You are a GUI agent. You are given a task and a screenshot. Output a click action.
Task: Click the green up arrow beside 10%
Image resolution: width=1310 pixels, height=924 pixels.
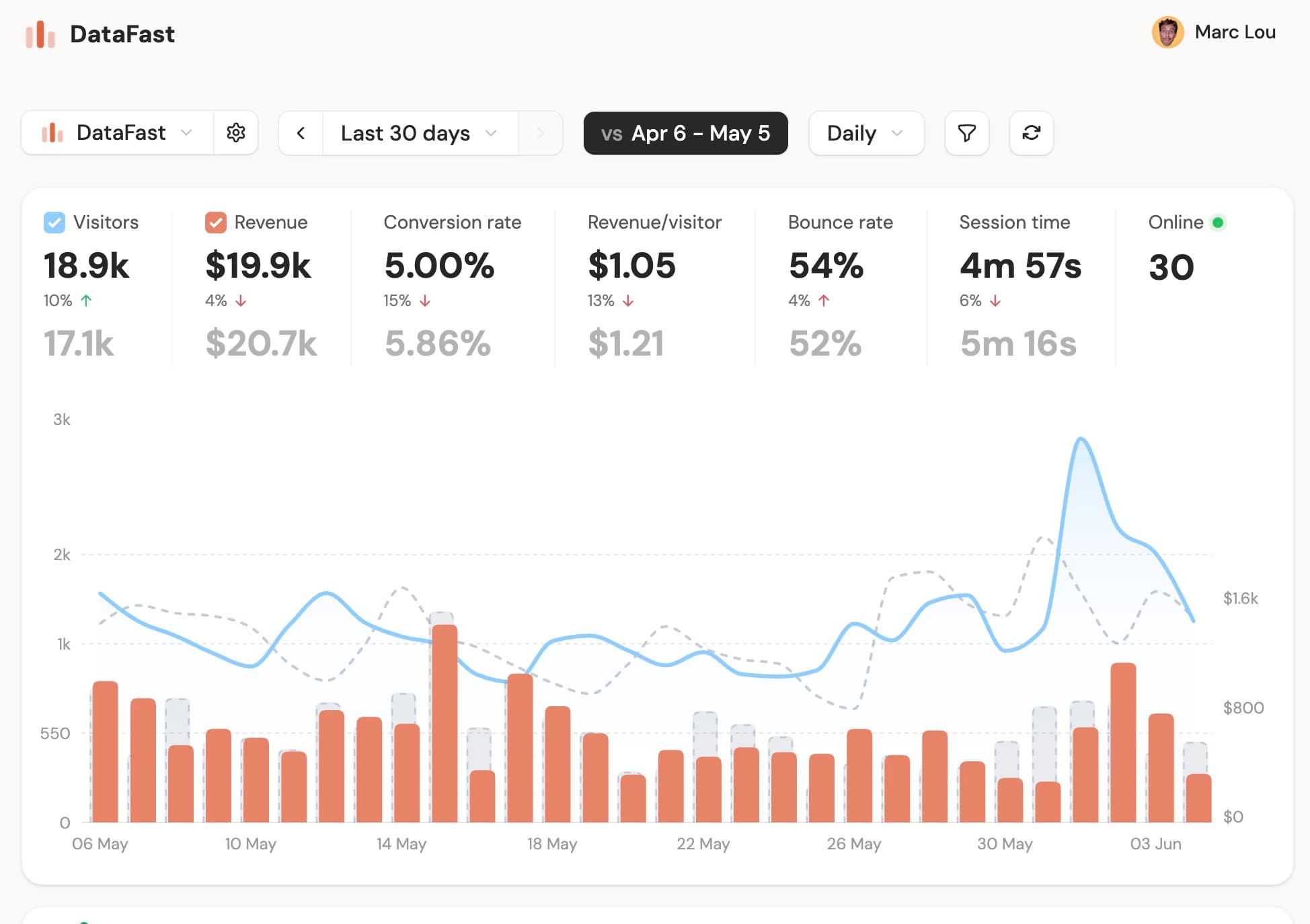point(86,301)
